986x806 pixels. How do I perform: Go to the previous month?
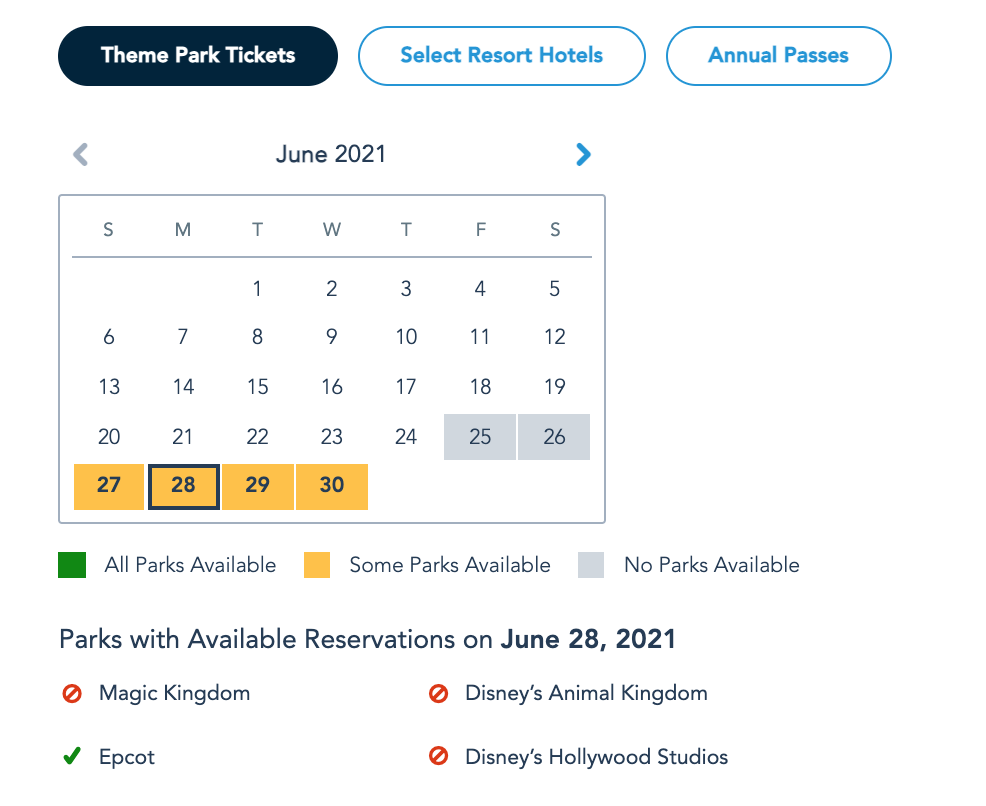(81, 154)
